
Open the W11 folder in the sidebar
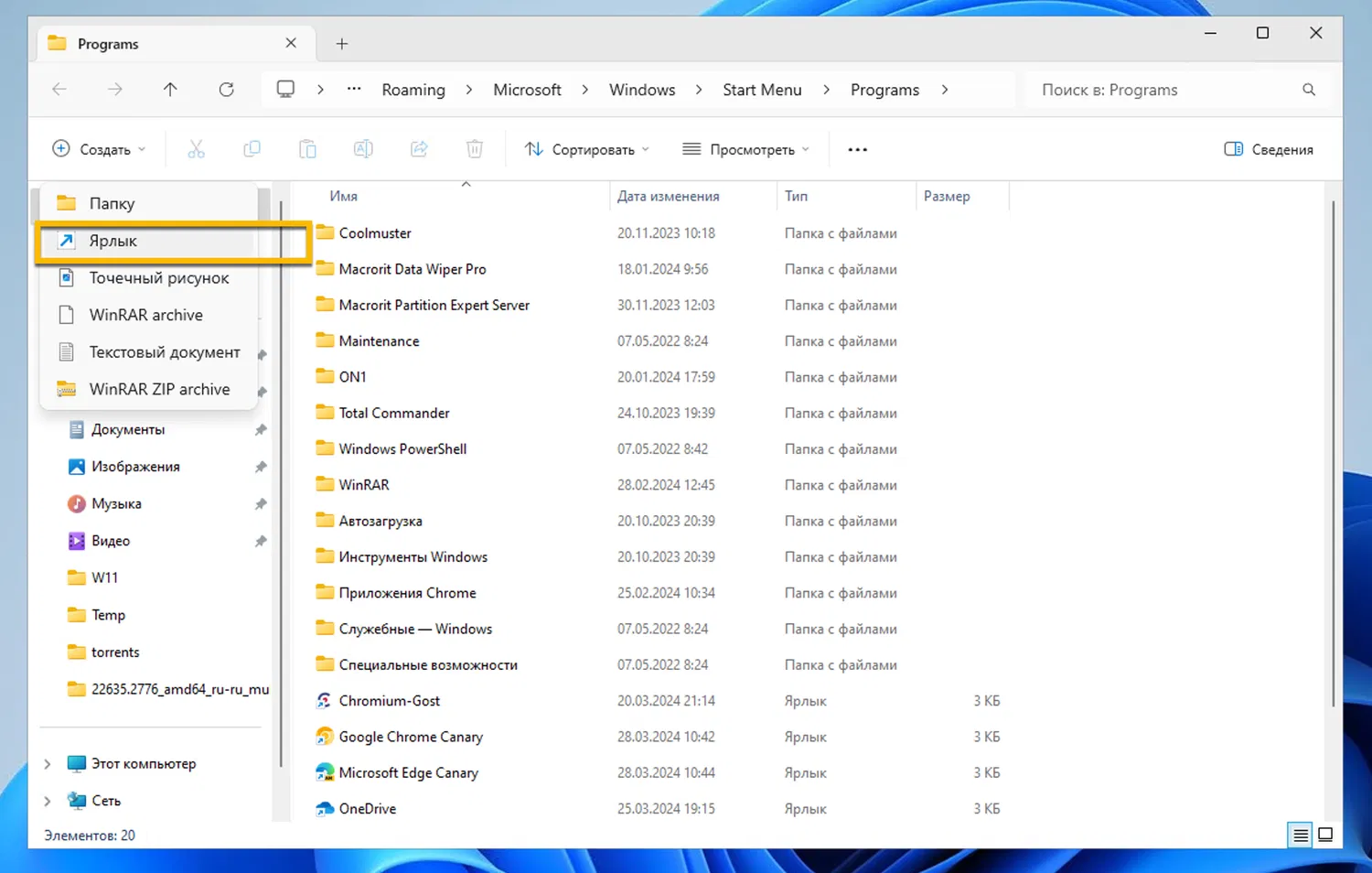[104, 577]
